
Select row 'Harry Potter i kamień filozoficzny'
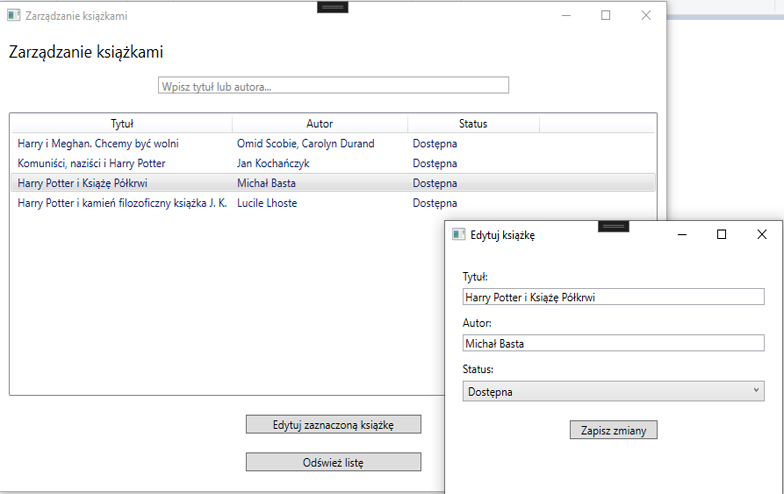333,203
